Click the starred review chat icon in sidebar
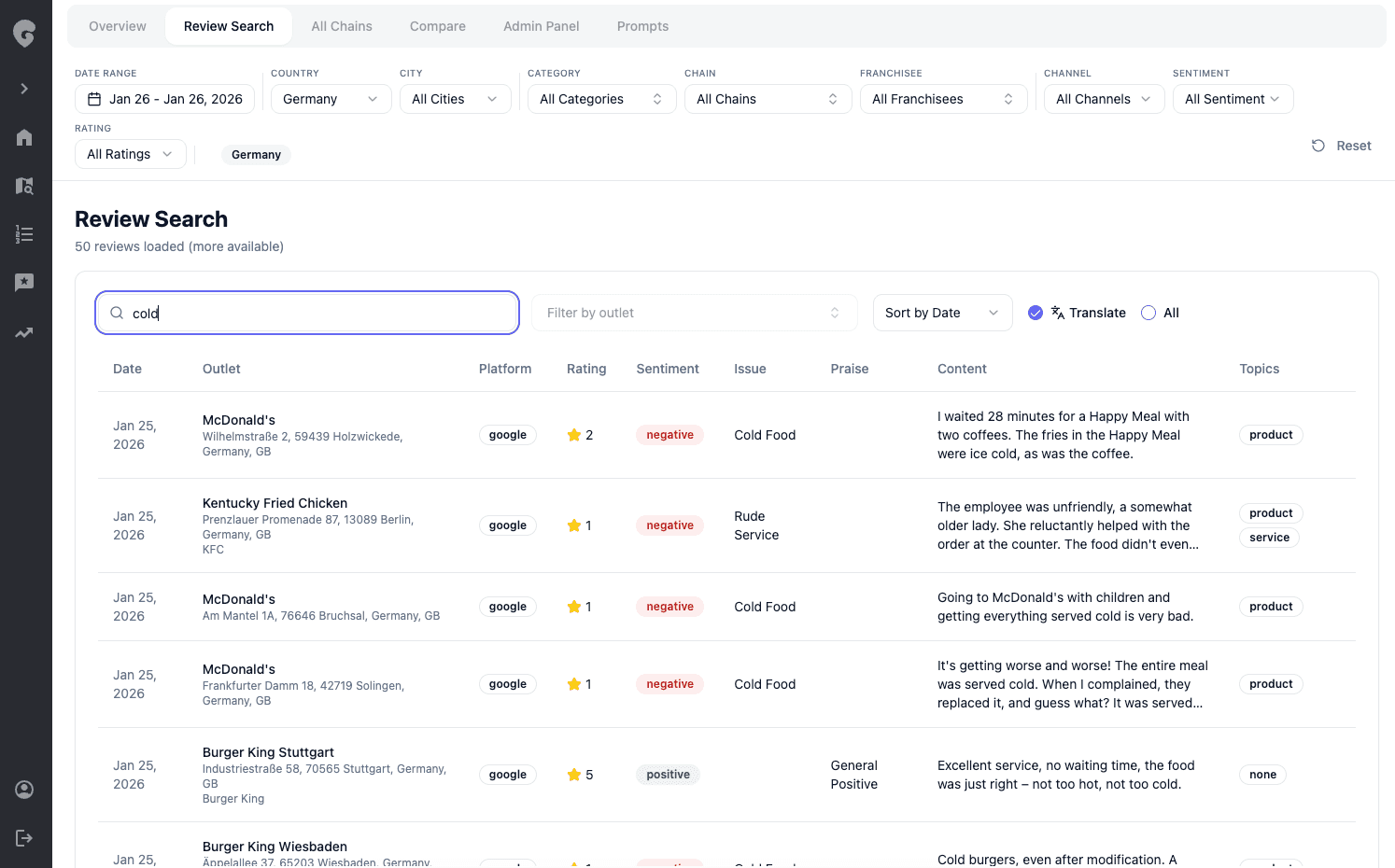This screenshot has height=868, width=1395. coord(24,282)
